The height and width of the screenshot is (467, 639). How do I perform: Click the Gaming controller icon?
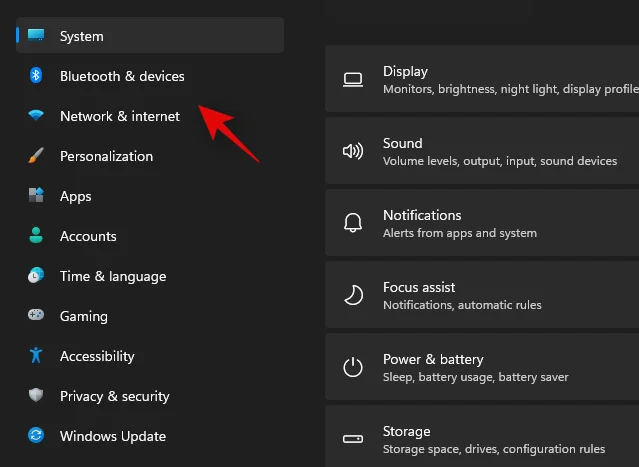click(x=36, y=316)
